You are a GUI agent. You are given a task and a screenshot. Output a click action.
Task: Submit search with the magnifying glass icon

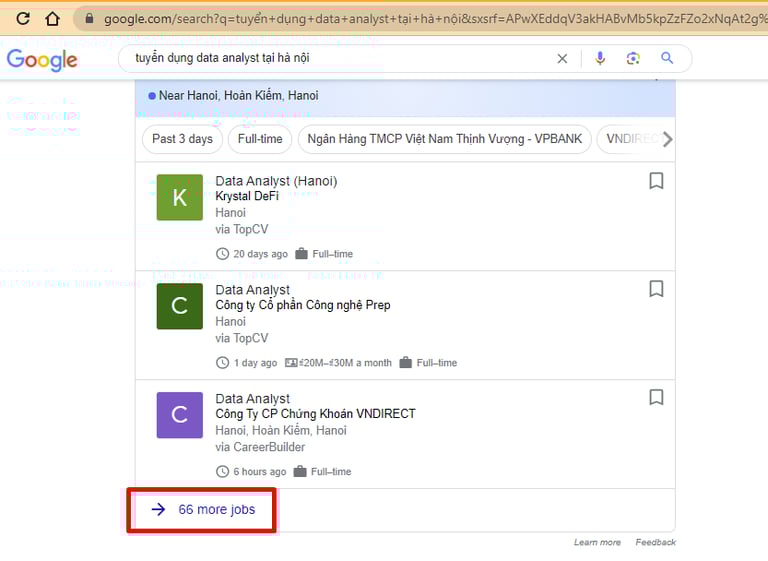point(667,58)
